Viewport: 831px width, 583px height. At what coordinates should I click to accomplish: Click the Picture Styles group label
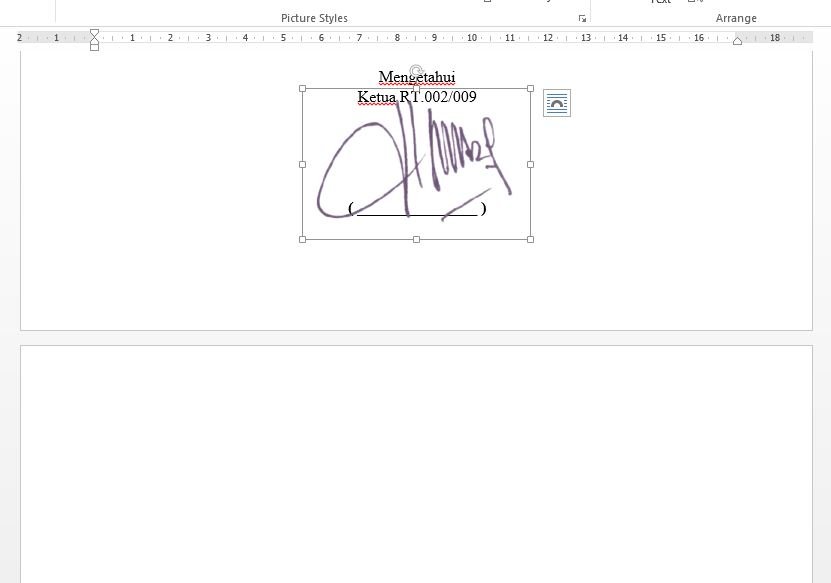pyautogui.click(x=314, y=18)
